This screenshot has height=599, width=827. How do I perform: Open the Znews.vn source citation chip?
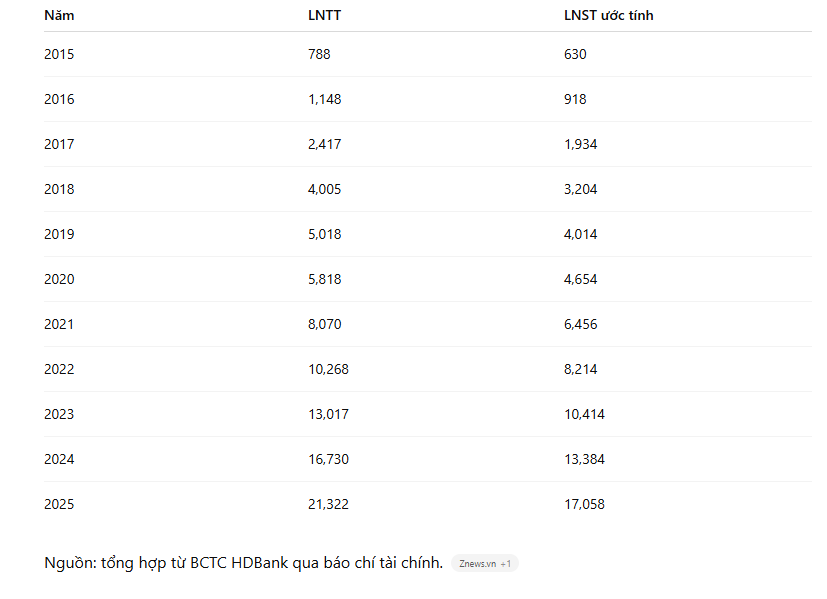(x=477, y=564)
